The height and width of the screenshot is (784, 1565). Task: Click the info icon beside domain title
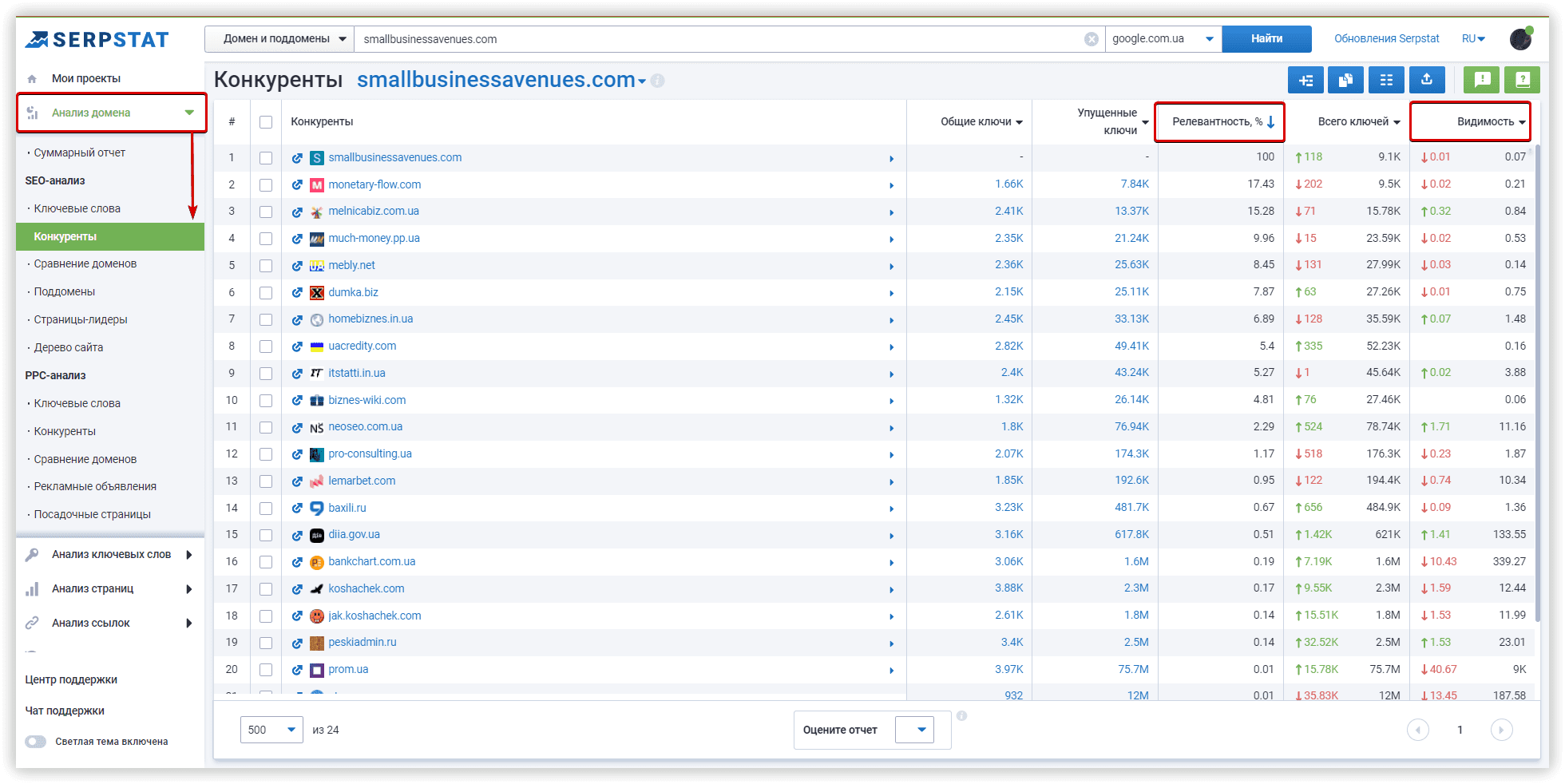point(658,81)
